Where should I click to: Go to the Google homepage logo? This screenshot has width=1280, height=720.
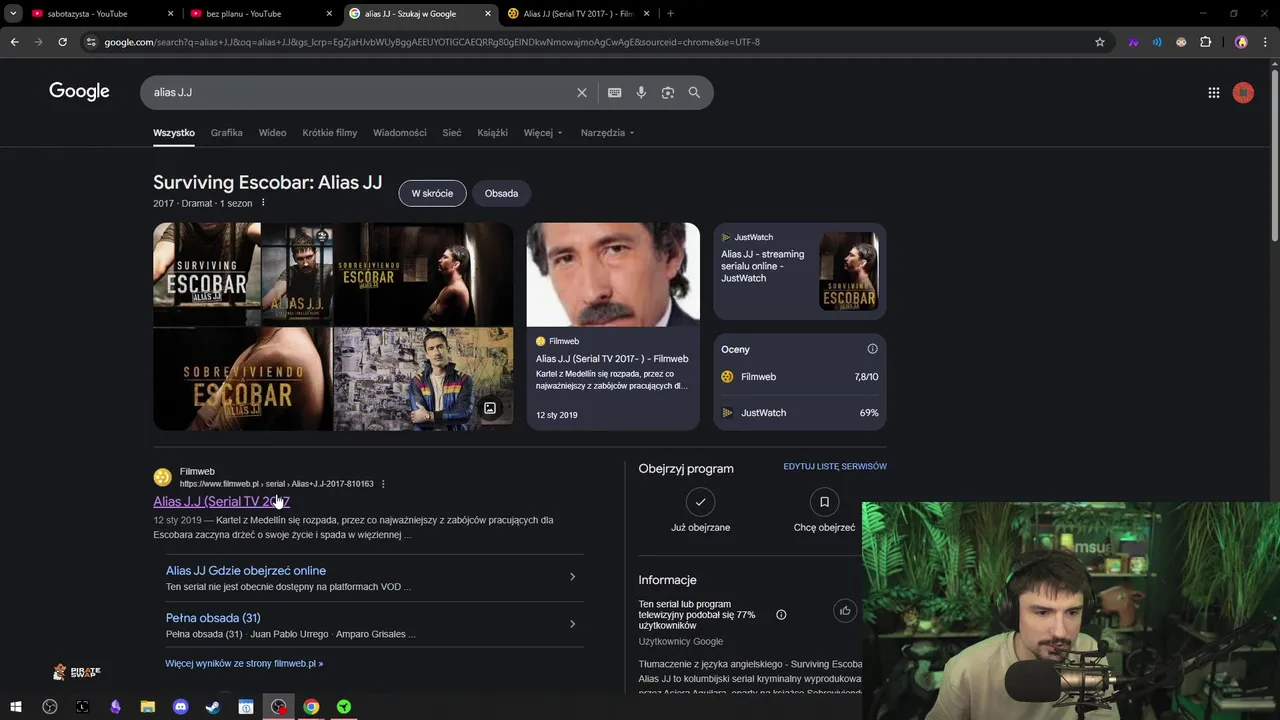[x=79, y=92]
